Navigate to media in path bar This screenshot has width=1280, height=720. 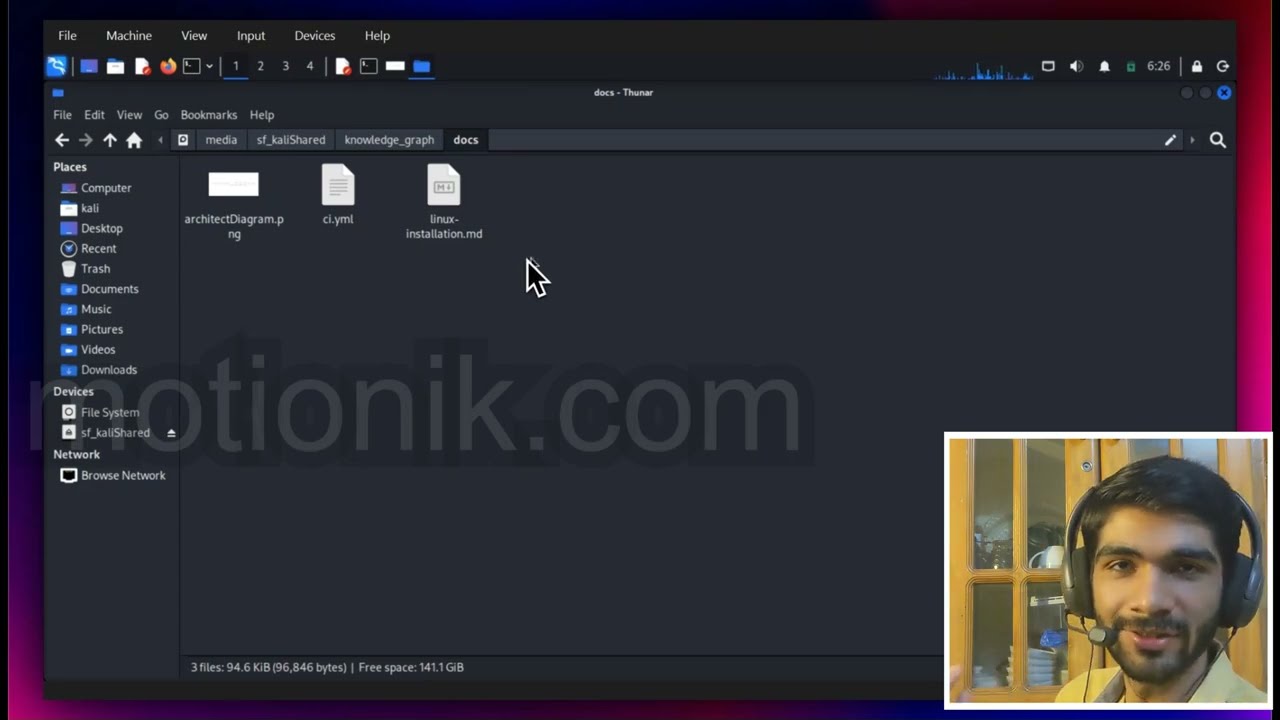[x=221, y=140]
